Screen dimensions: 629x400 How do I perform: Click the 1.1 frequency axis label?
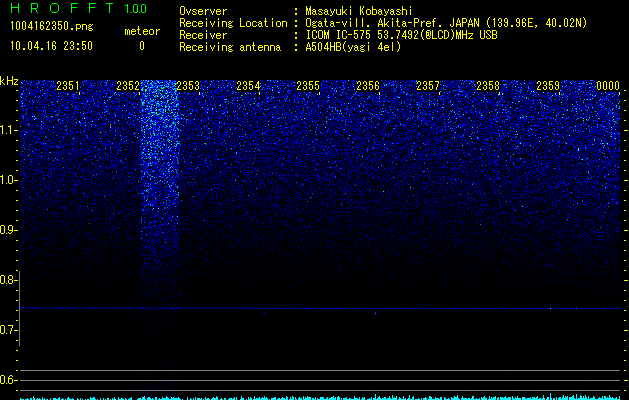(x=7, y=130)
